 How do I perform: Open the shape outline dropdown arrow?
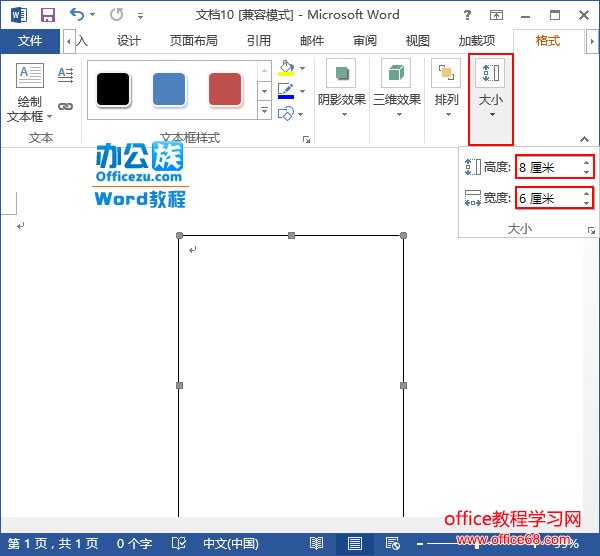pyautogui.click(x=302, y=91)
